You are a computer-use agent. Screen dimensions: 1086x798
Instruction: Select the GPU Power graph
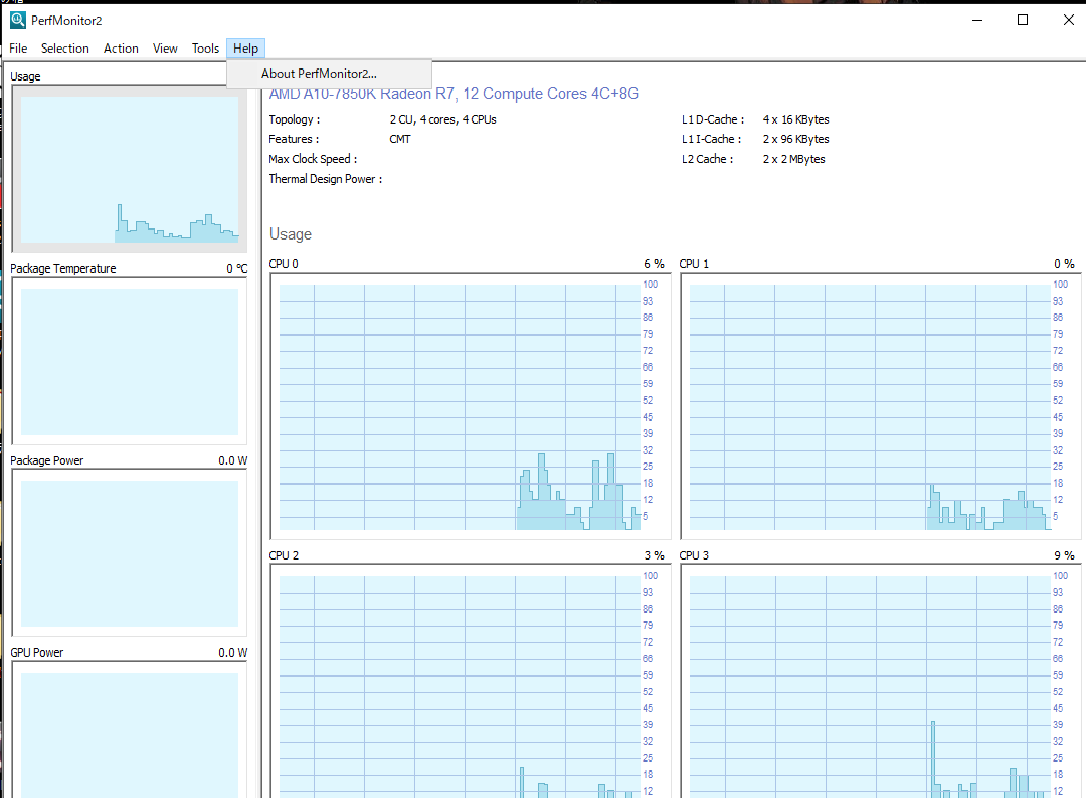130,730
